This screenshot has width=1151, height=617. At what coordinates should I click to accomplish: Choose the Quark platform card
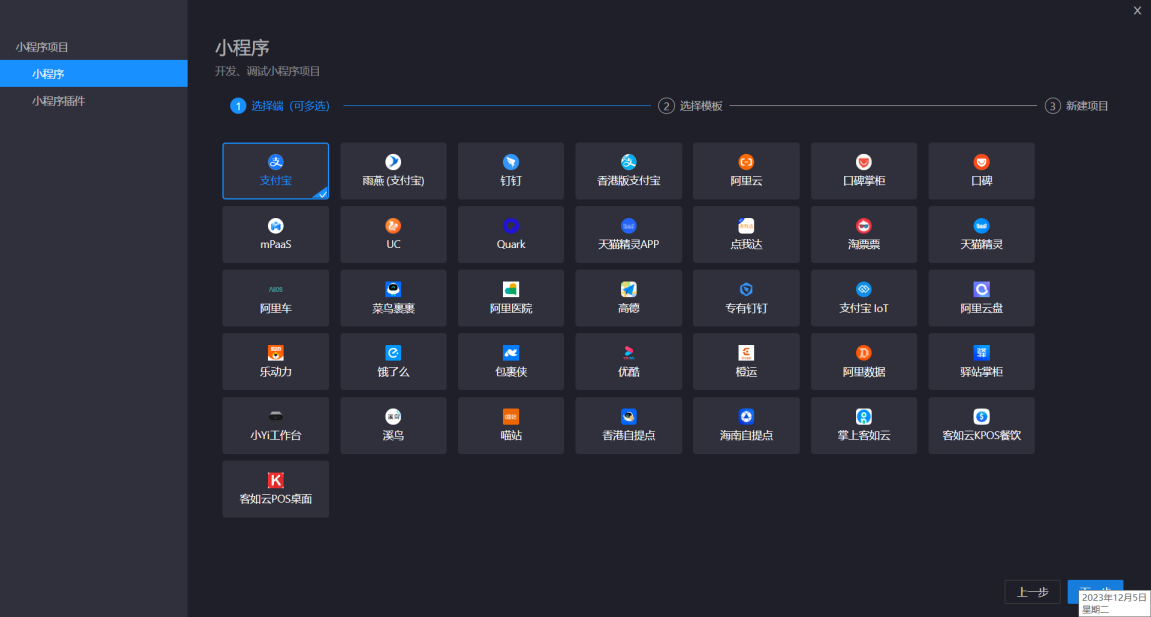coord(511,235)
